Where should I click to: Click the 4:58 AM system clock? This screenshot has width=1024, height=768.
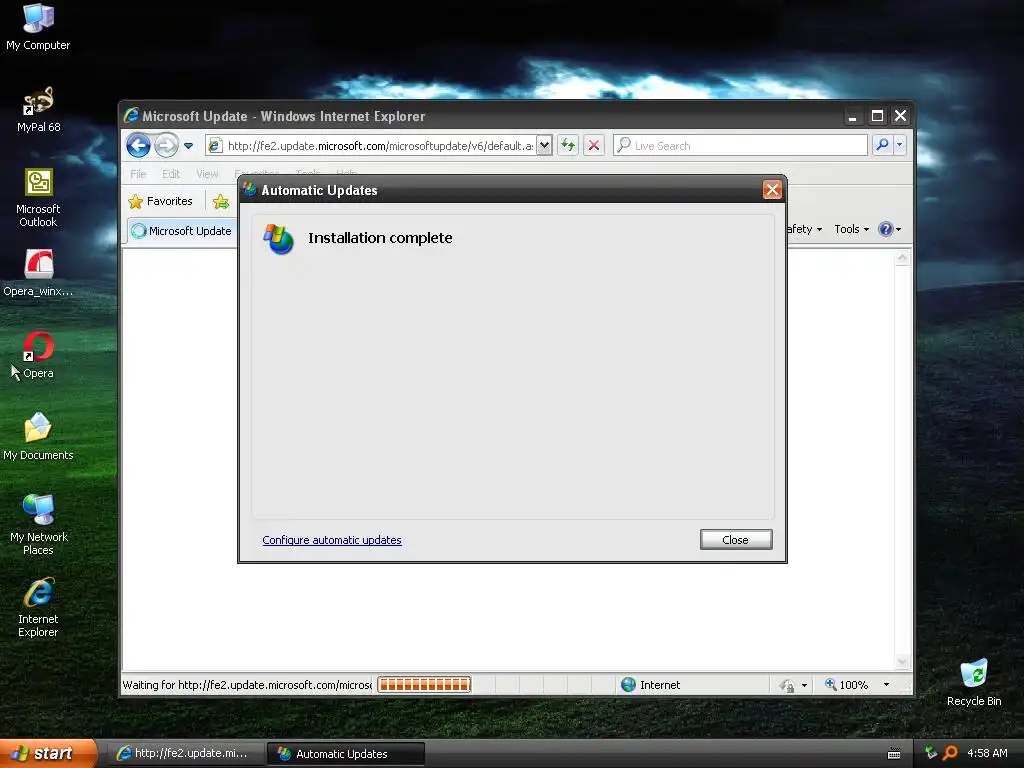[987, 753]
